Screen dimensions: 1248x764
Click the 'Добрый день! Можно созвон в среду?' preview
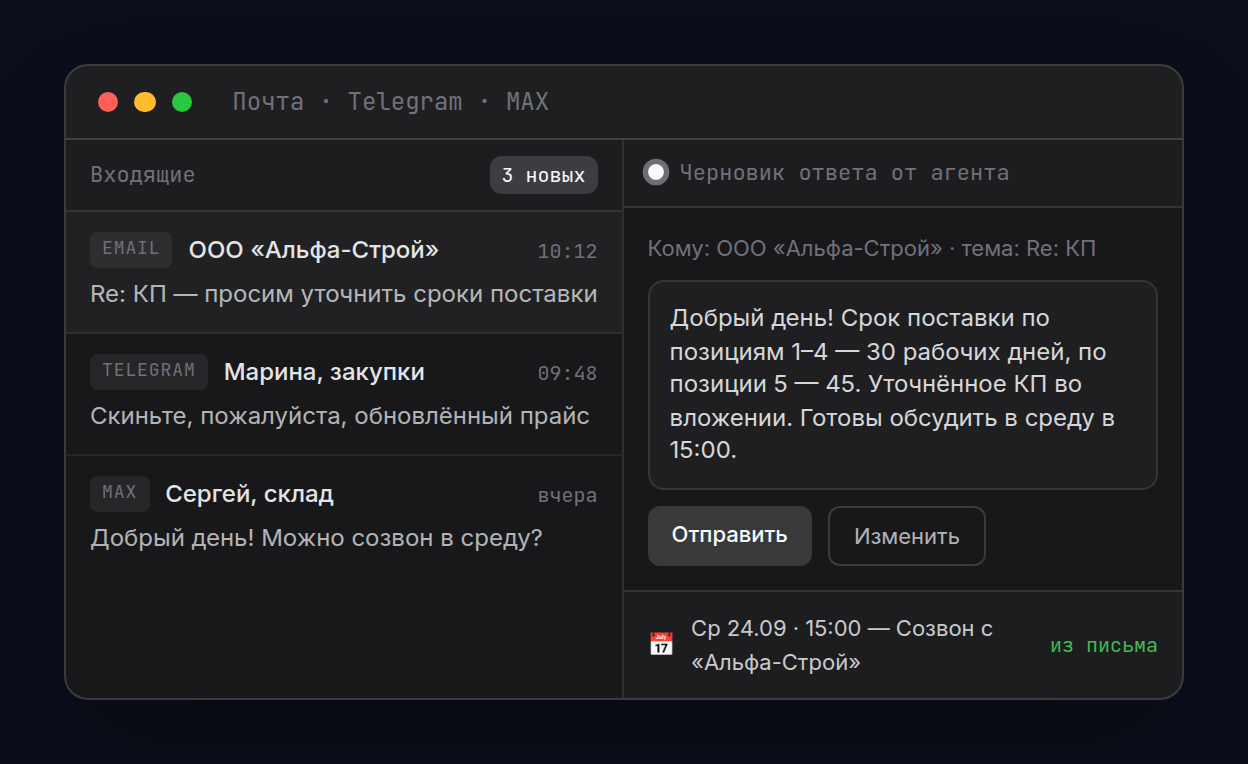[x=316, y=538]
